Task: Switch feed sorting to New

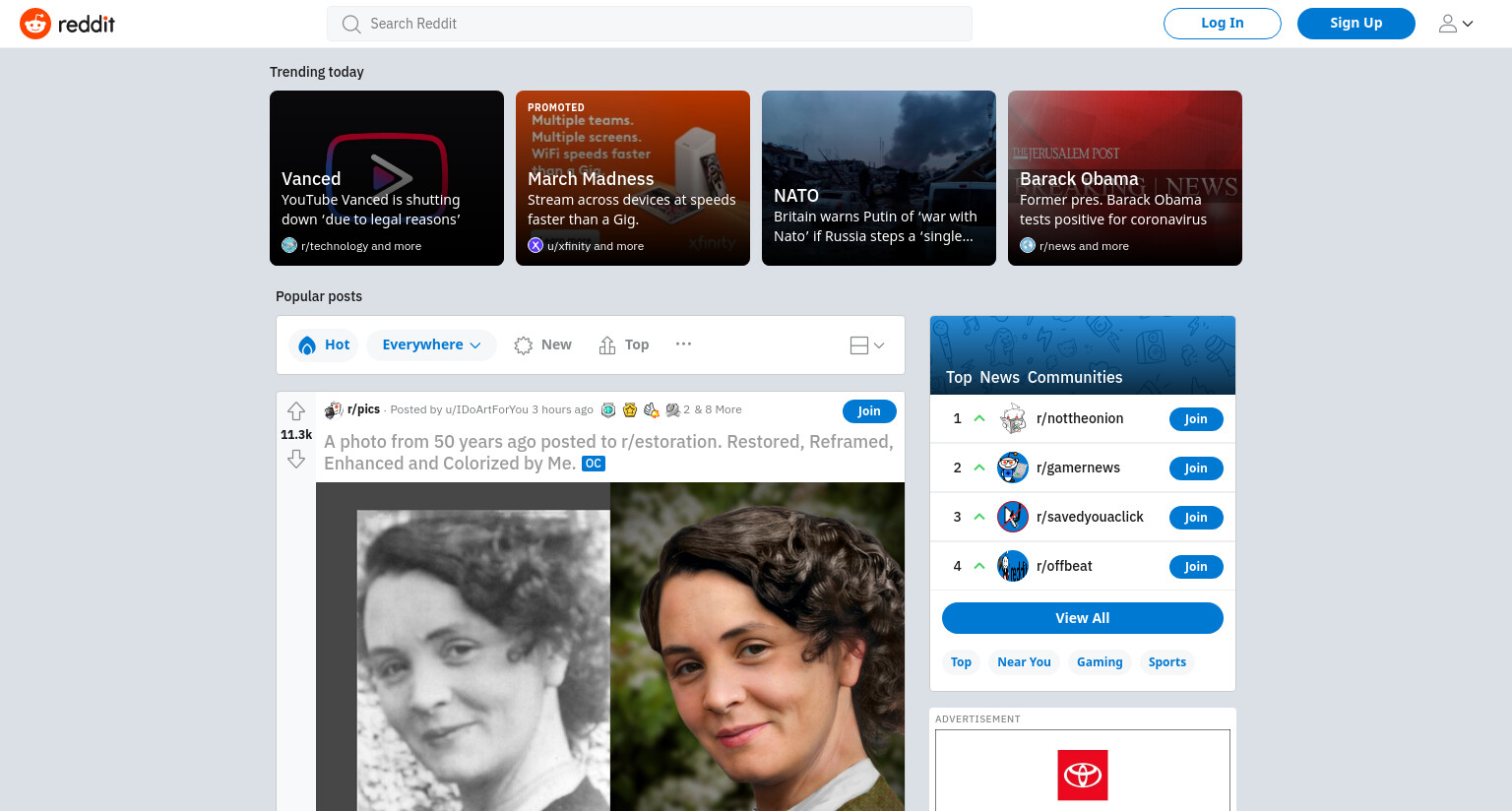Action: tap(543, 344)
